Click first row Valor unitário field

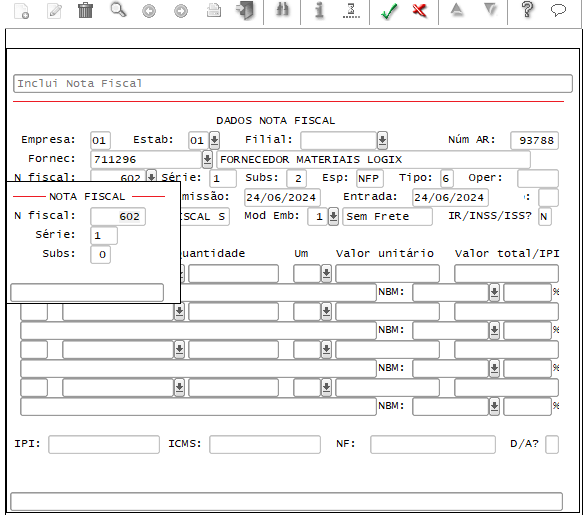tap(387, 274)
